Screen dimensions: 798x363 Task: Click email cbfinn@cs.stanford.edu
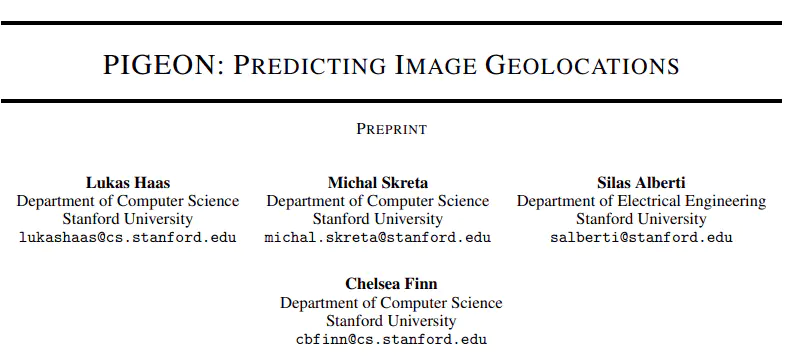coord(391,339)
